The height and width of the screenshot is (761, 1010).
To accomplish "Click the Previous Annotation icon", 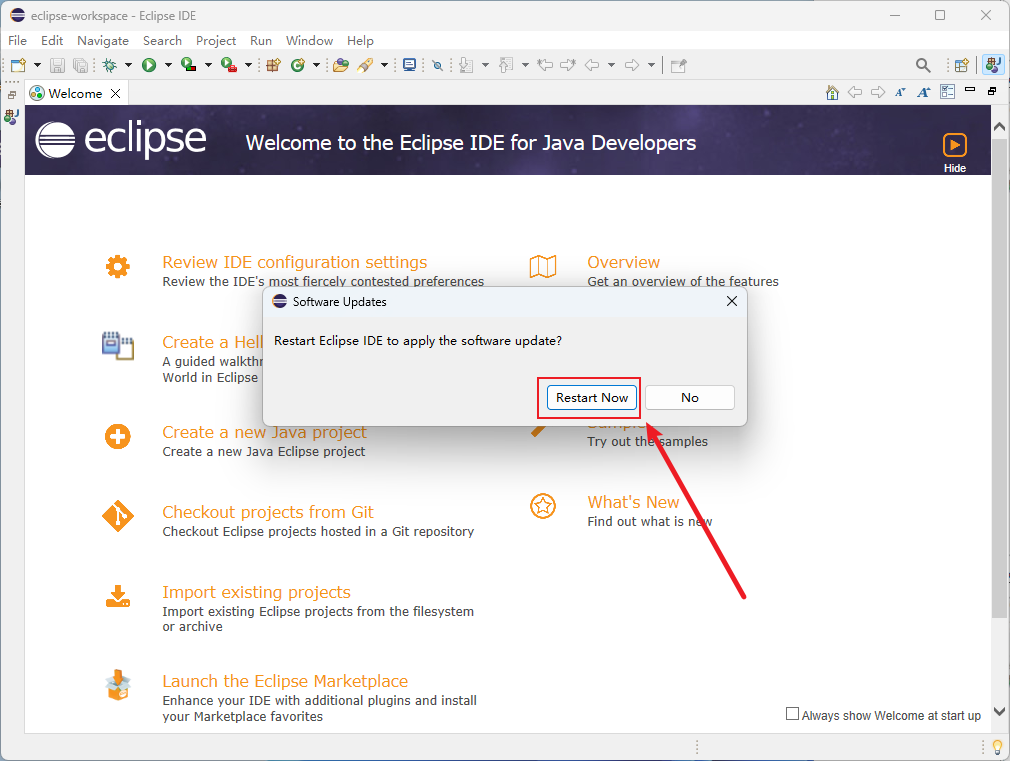I will point(507,65).
